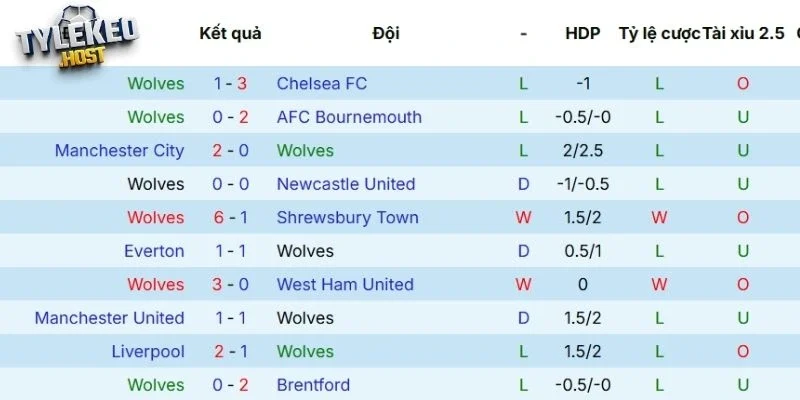The image size is (800, 400).
Task: Click the Đội column header
Action: coord(385,33)
